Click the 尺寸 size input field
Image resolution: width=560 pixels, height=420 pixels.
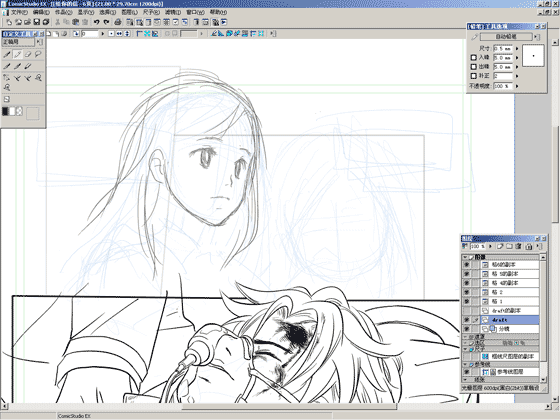coord(503,49)
